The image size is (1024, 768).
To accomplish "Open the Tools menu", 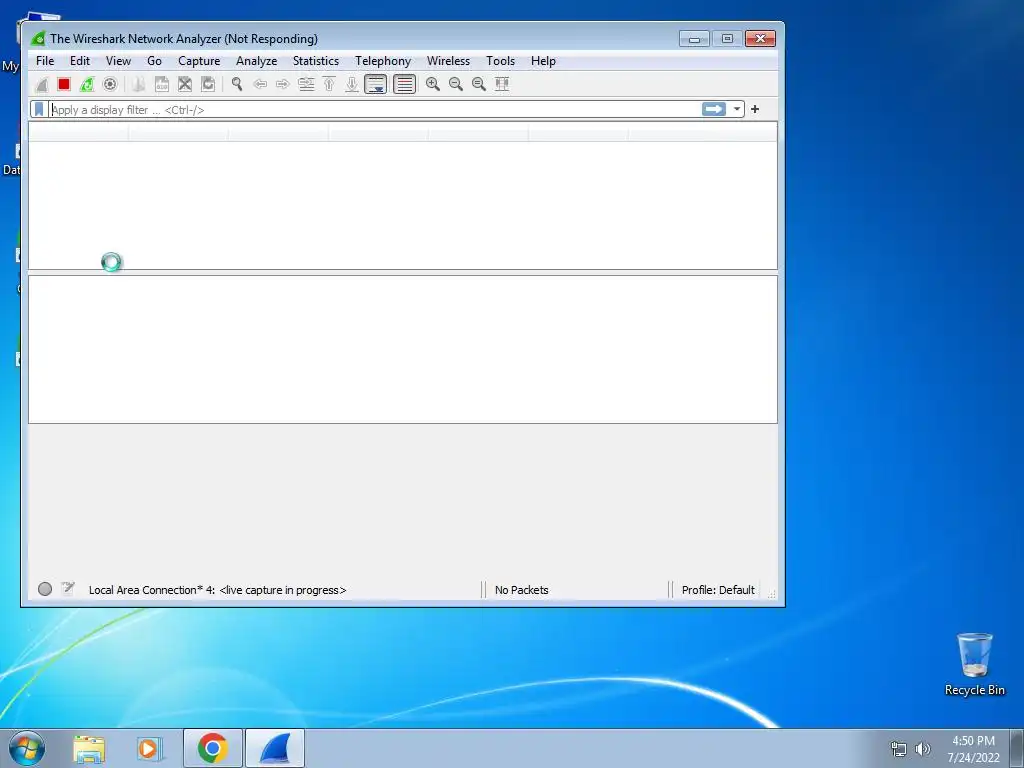I will tap(500, 61).
